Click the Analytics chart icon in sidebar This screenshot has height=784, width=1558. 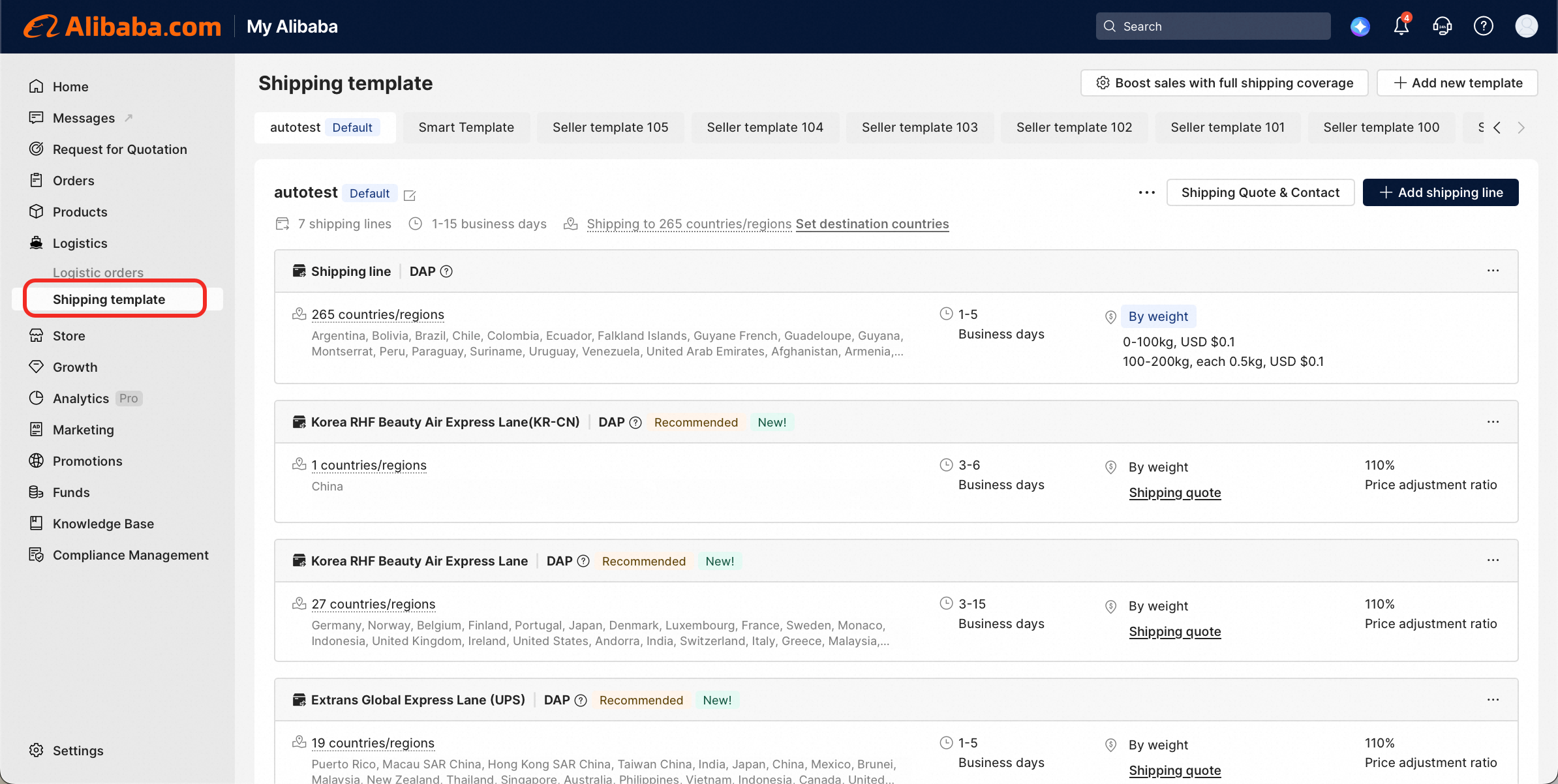[x=37, y=398]
